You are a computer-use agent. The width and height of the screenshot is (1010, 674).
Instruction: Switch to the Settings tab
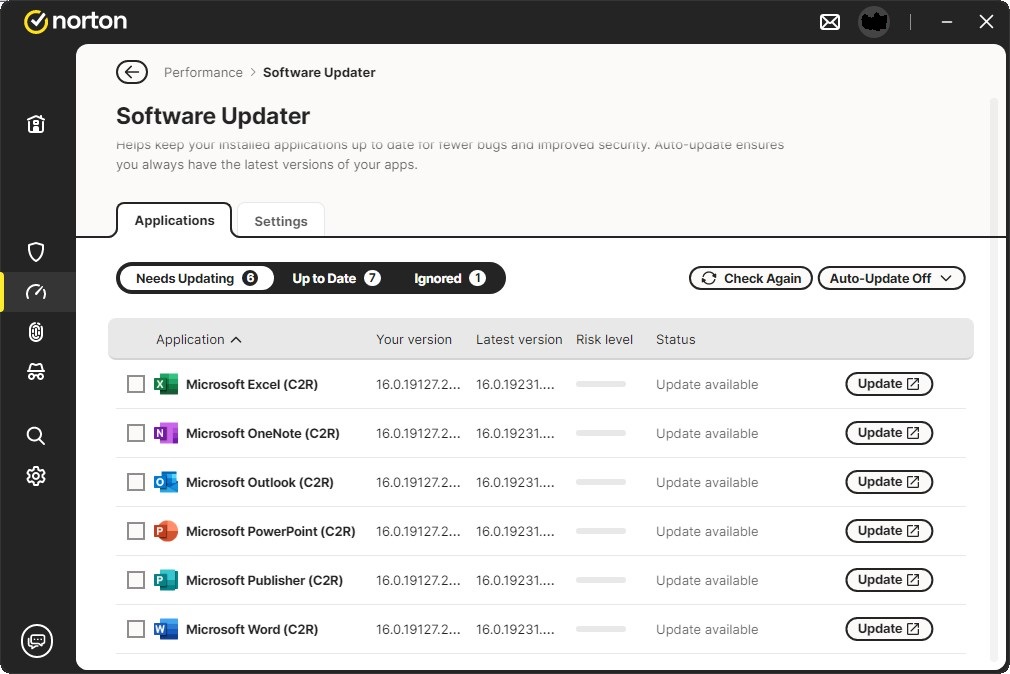click(280, 221)
